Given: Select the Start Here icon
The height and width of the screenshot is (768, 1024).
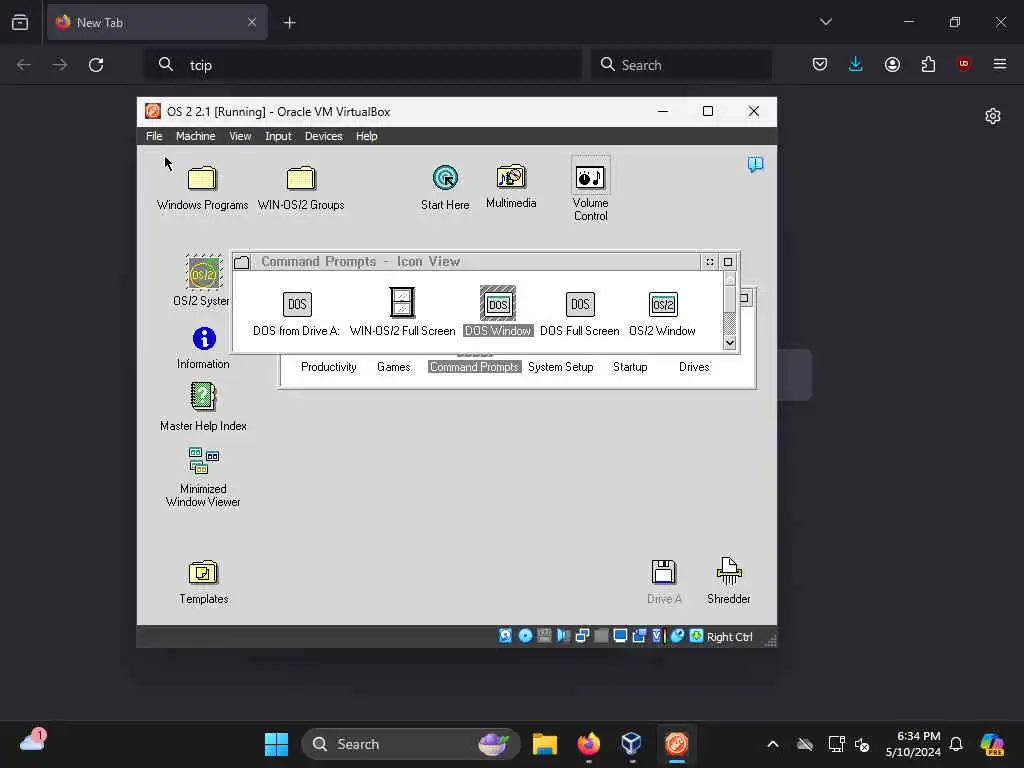Looking at the screenshot, I should click(445, 178).
